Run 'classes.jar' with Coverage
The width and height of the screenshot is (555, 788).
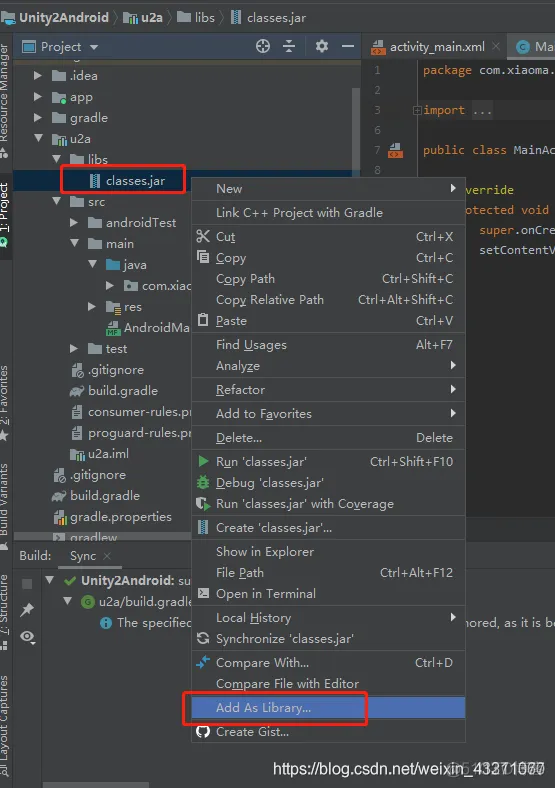tap(328, 504)
